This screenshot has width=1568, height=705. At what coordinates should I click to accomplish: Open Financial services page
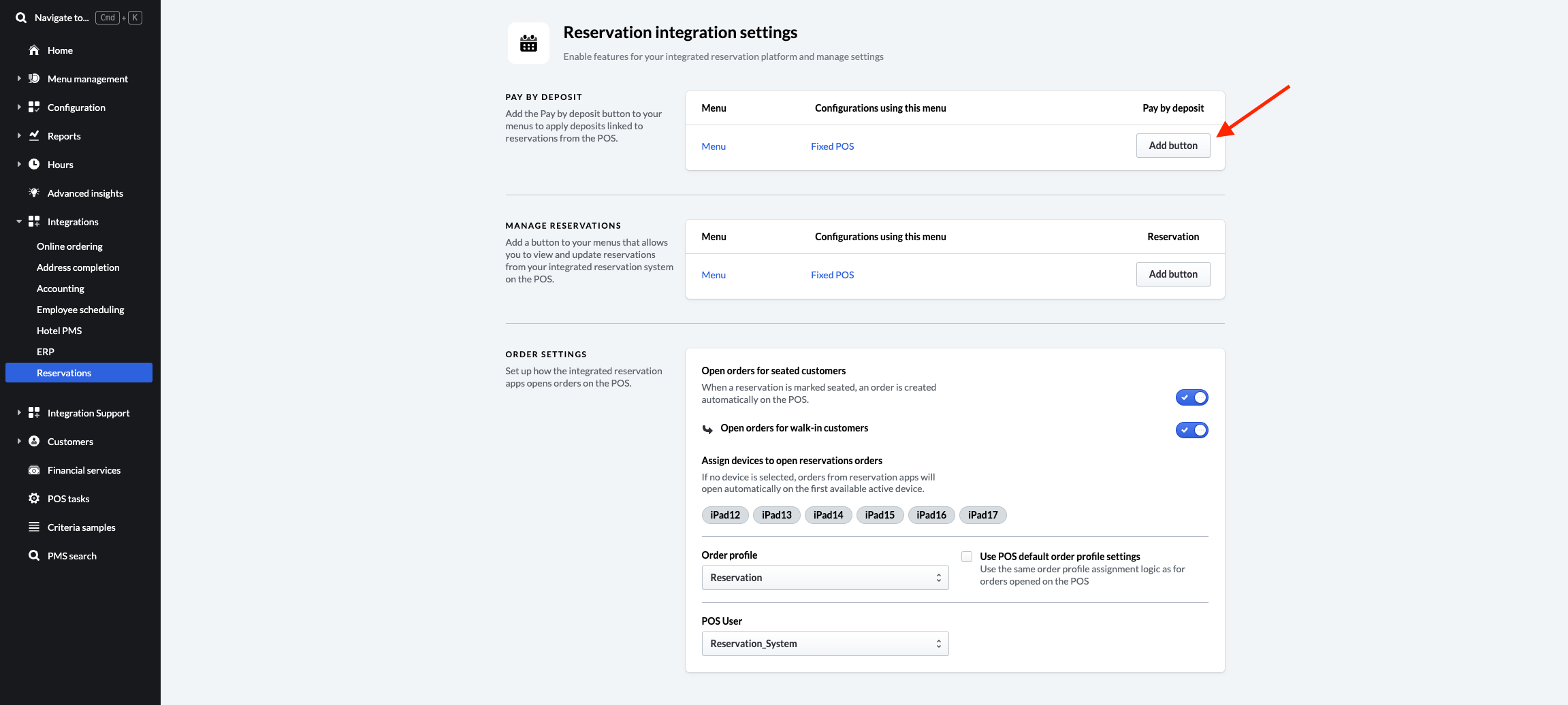tap(84, 470)
